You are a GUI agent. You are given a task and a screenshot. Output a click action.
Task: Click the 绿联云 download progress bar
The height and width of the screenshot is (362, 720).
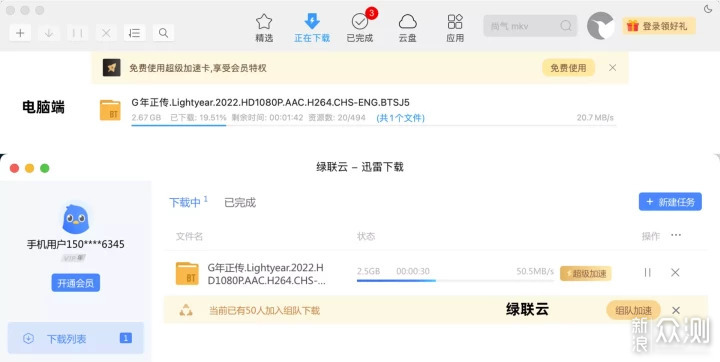[455, 280]
